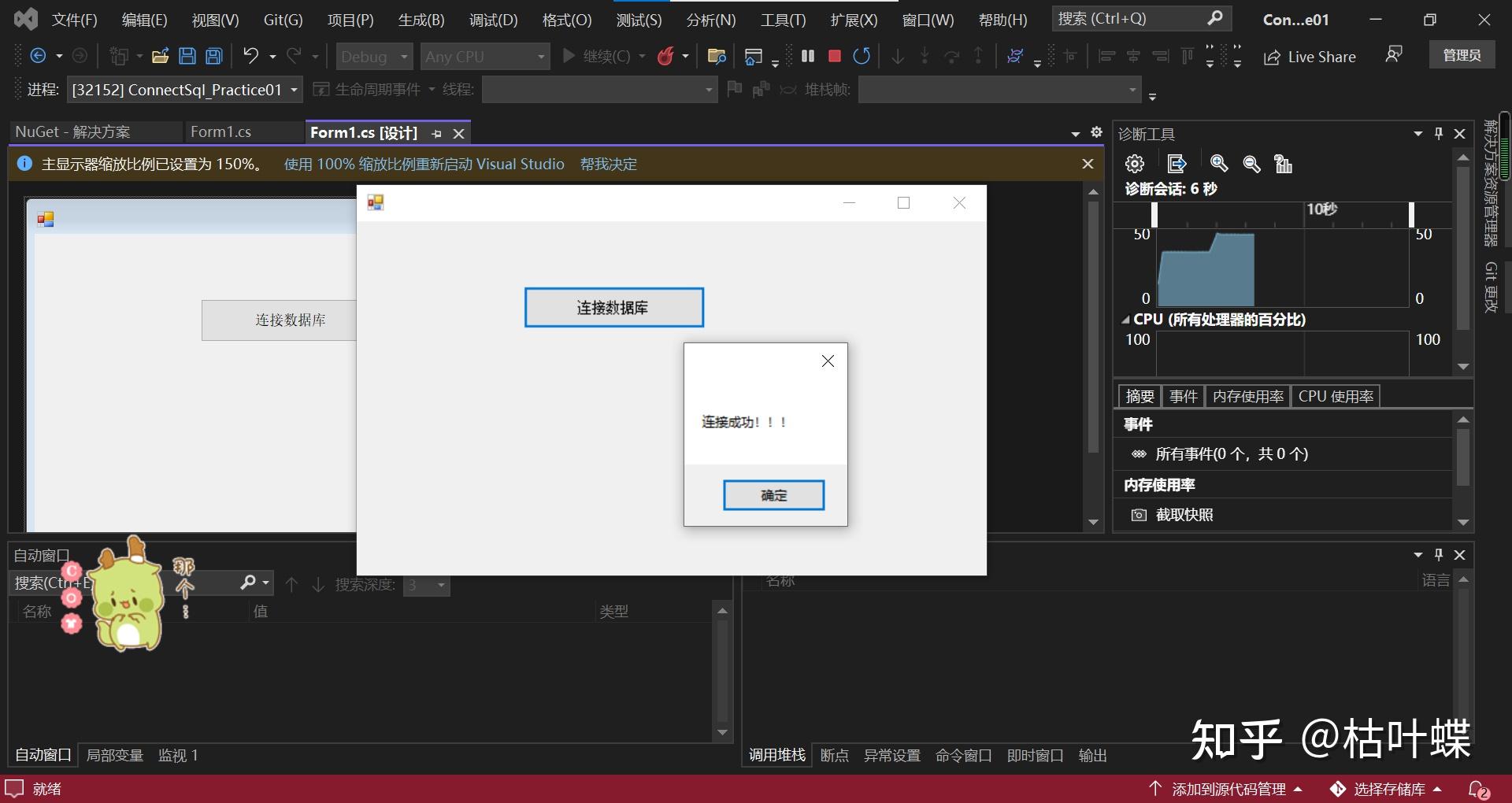Click the Navigate Backward icon
1512x803 pixels.
tap(37, 56)
